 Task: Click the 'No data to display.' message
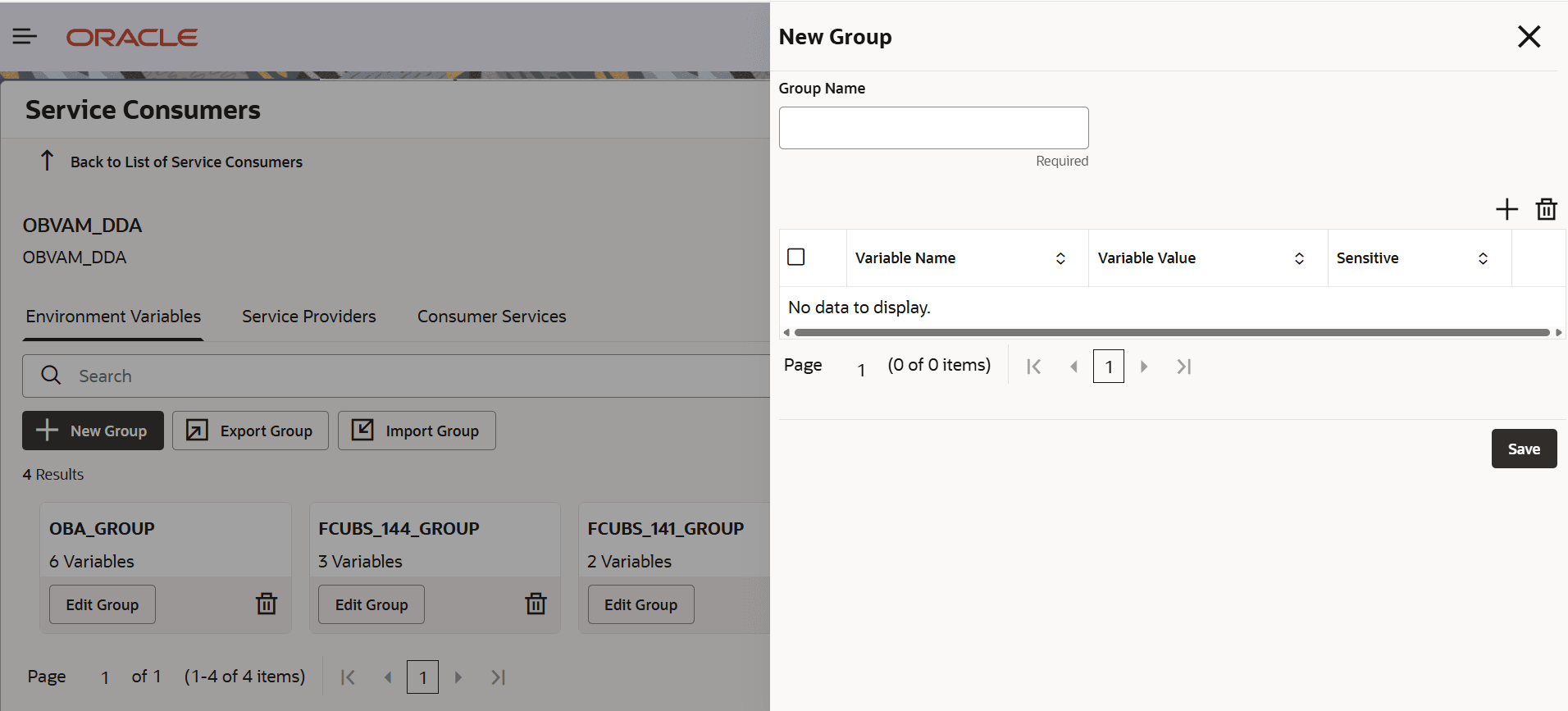pyautogui.click(x=859, y=308)
